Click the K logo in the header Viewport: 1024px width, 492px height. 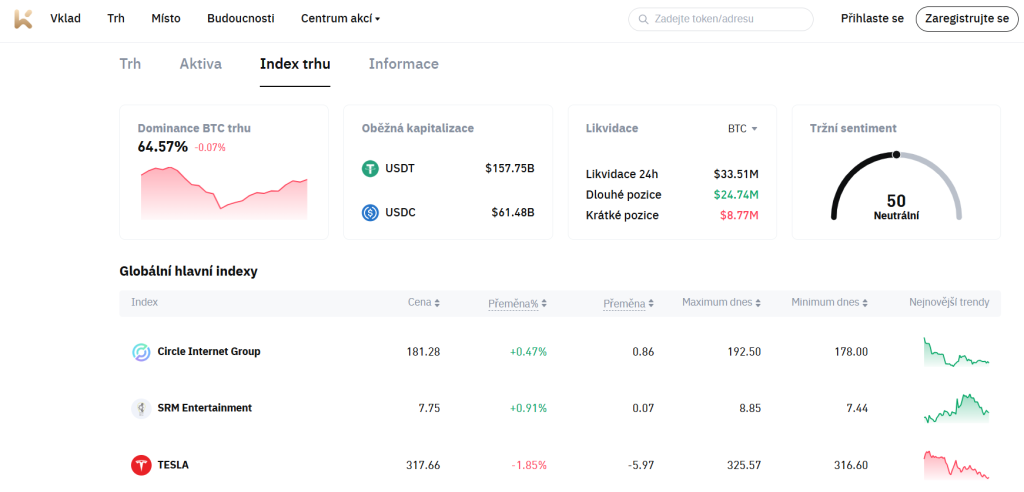21,18
